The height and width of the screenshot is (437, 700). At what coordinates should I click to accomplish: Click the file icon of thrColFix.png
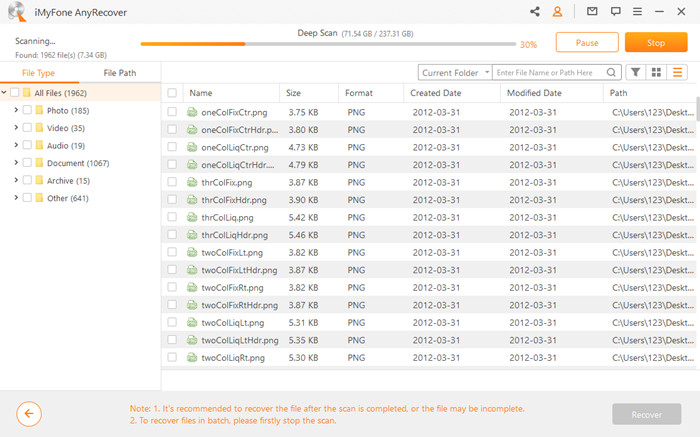click(192, 182)
